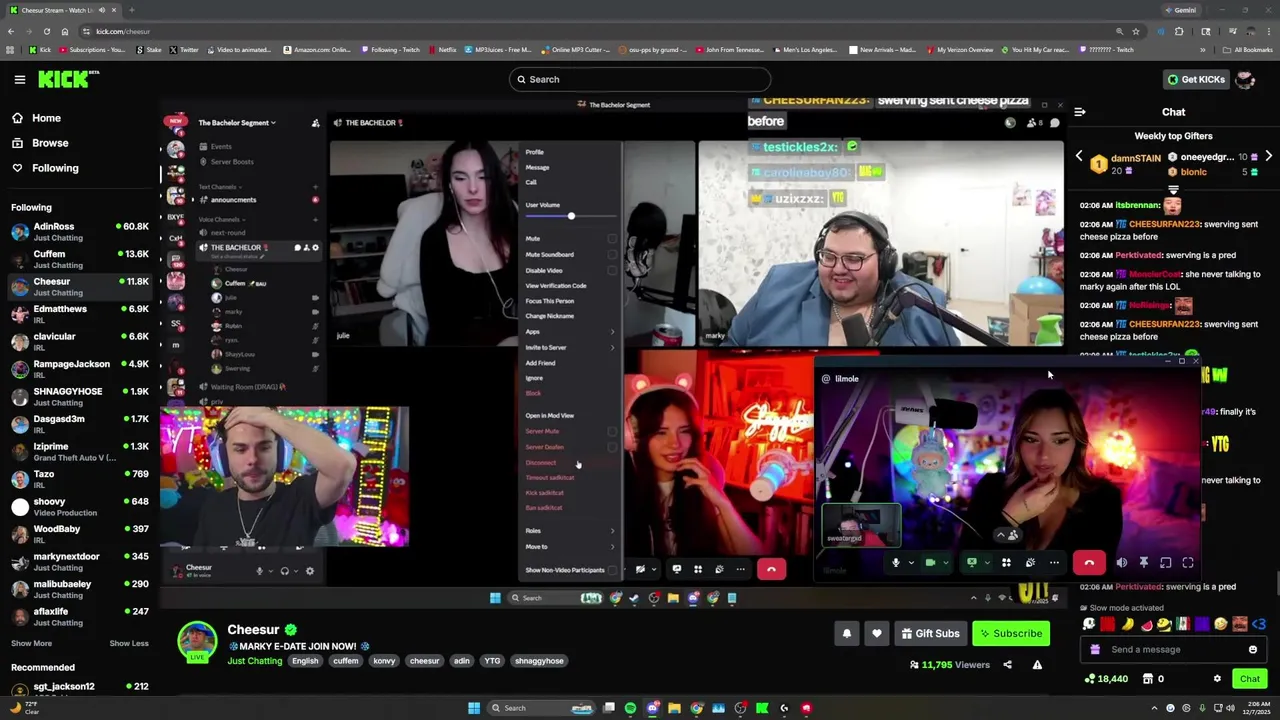Viewport: 1280px width, 720px height.
Task: Open more options ellipsis in lilmole popout
Action: 1054,563
